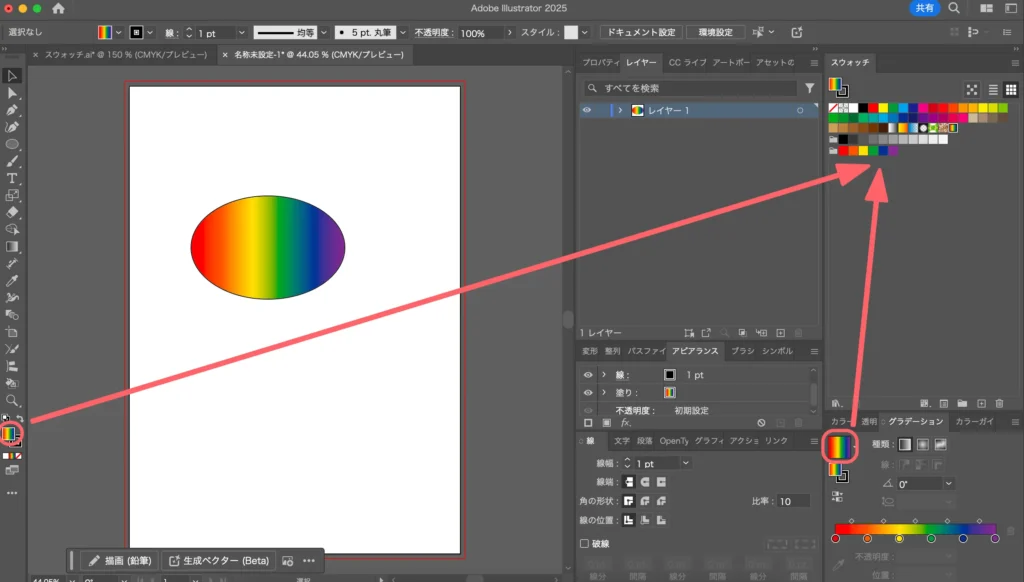Switch to the プロパティ panel tab
Viewport: 1024px width, 582px height.
600,63
